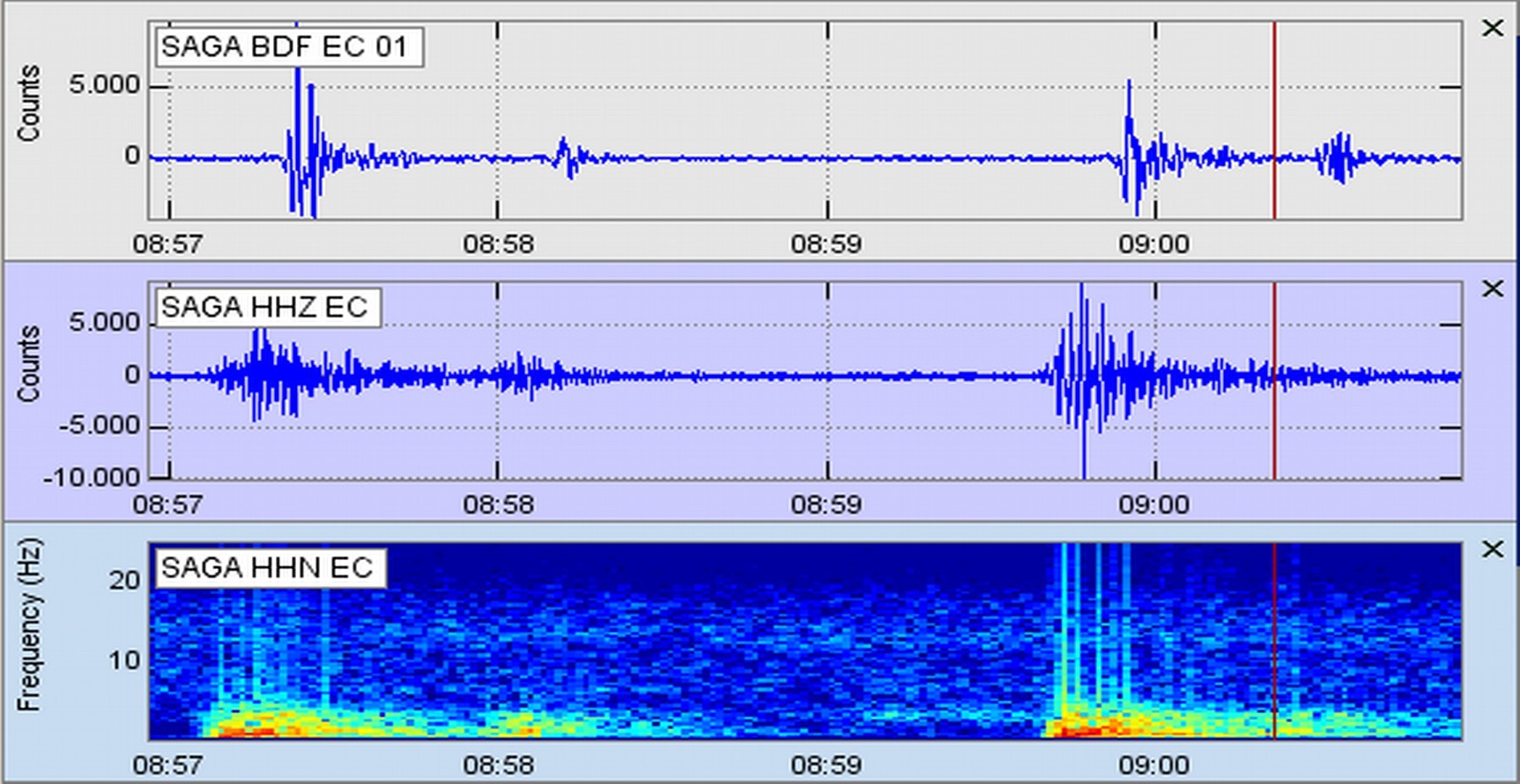Click the 08:59 time label under spectrogram
The image size is (1520, 784).
point(826,765)
